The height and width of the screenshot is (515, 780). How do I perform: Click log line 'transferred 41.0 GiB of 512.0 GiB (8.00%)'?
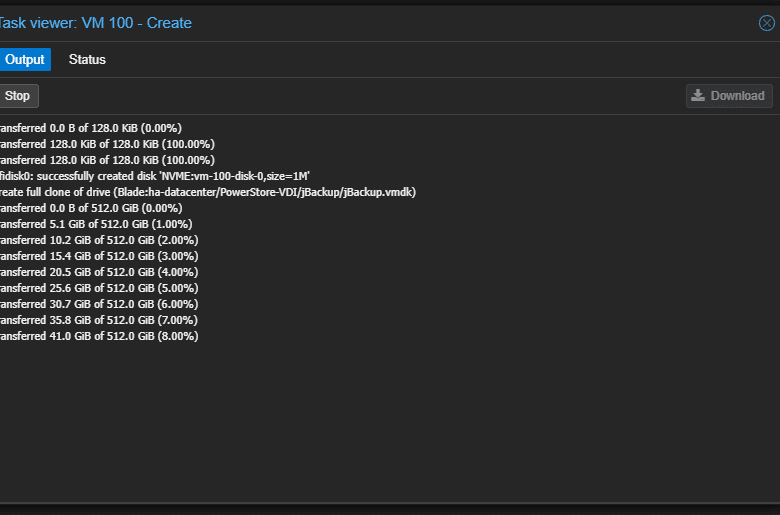point(99,336)
